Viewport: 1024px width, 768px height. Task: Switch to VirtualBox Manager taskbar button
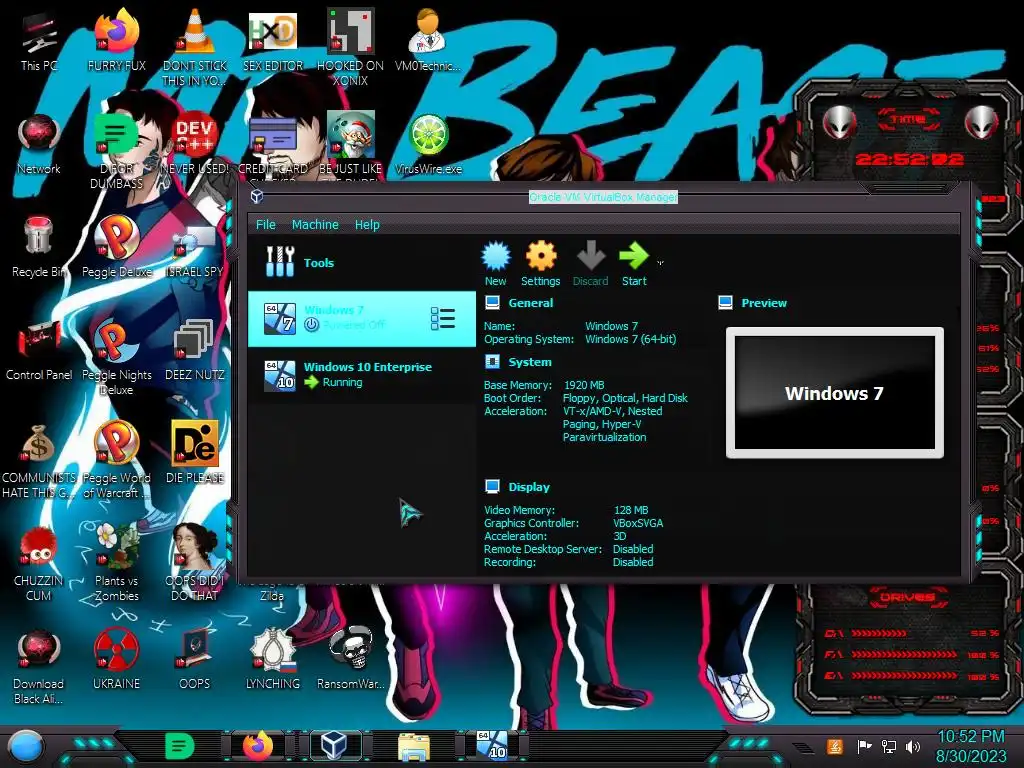pyautogui.click(x=335, y=746)
